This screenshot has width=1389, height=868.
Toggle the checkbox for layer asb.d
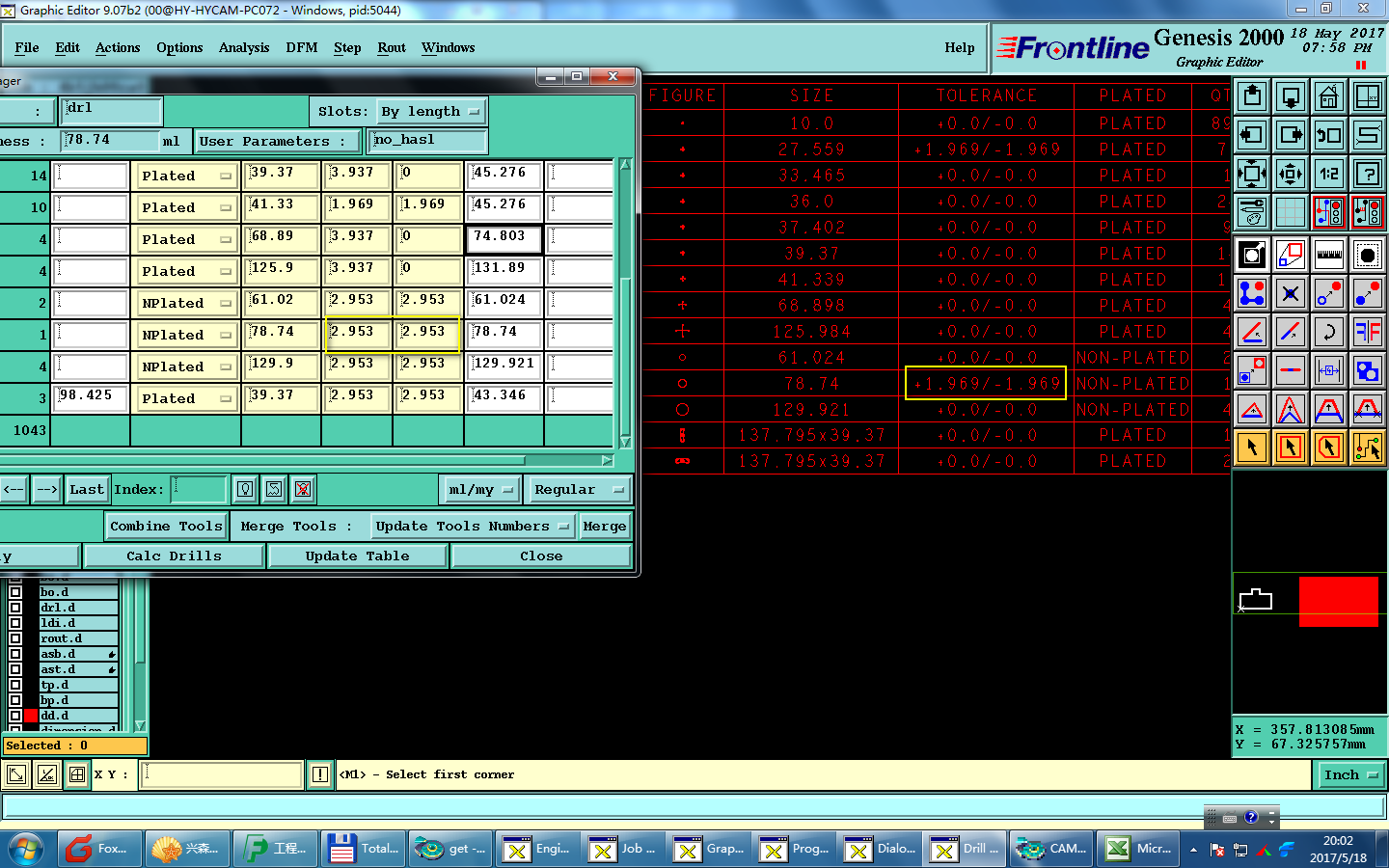15,654
